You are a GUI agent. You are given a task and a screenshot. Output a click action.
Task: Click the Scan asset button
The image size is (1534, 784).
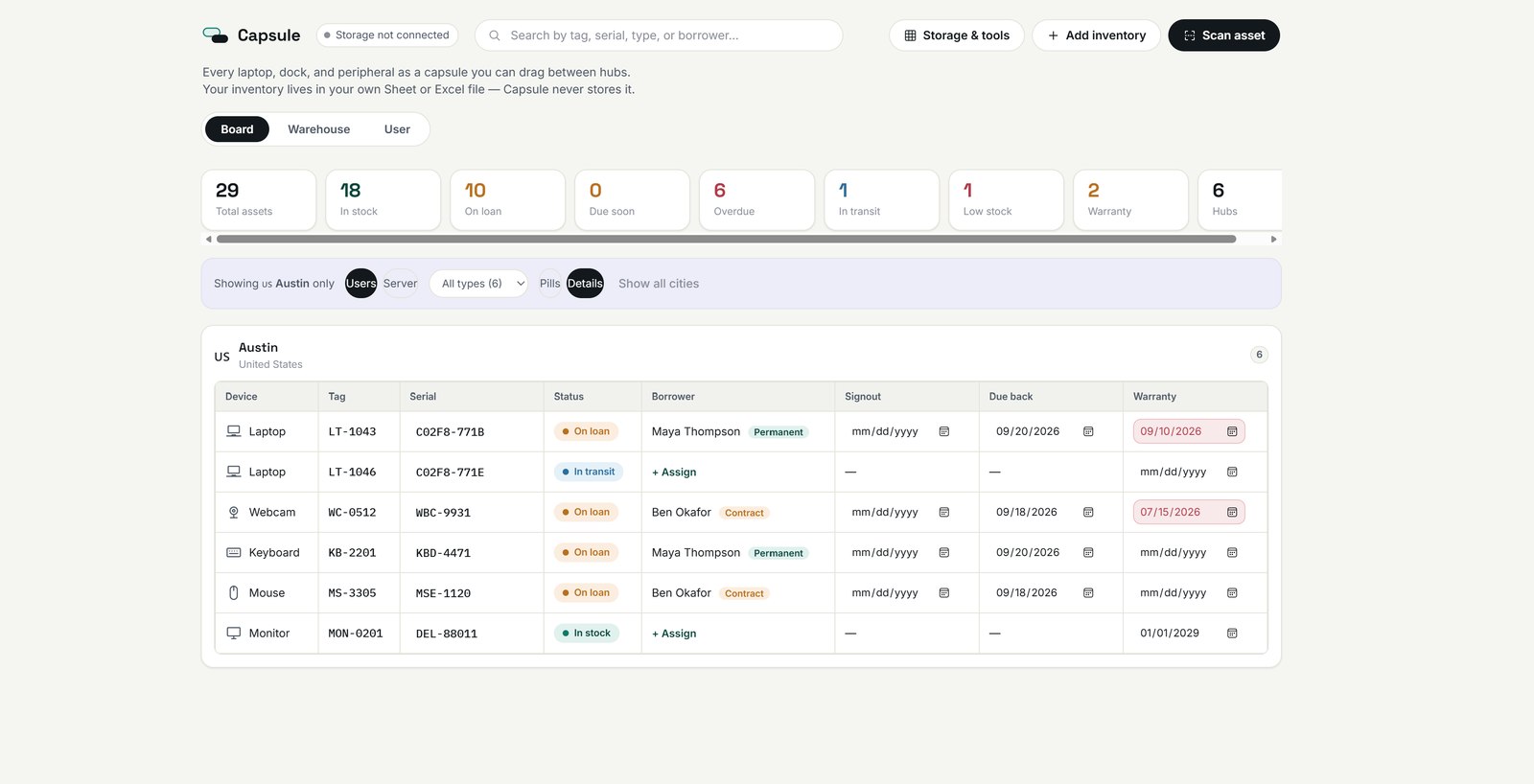[1223, 35]
